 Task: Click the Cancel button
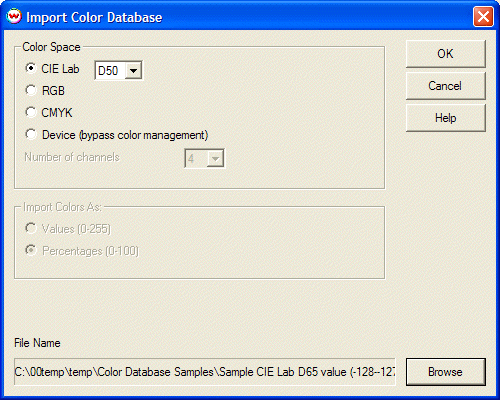point(446,86)
